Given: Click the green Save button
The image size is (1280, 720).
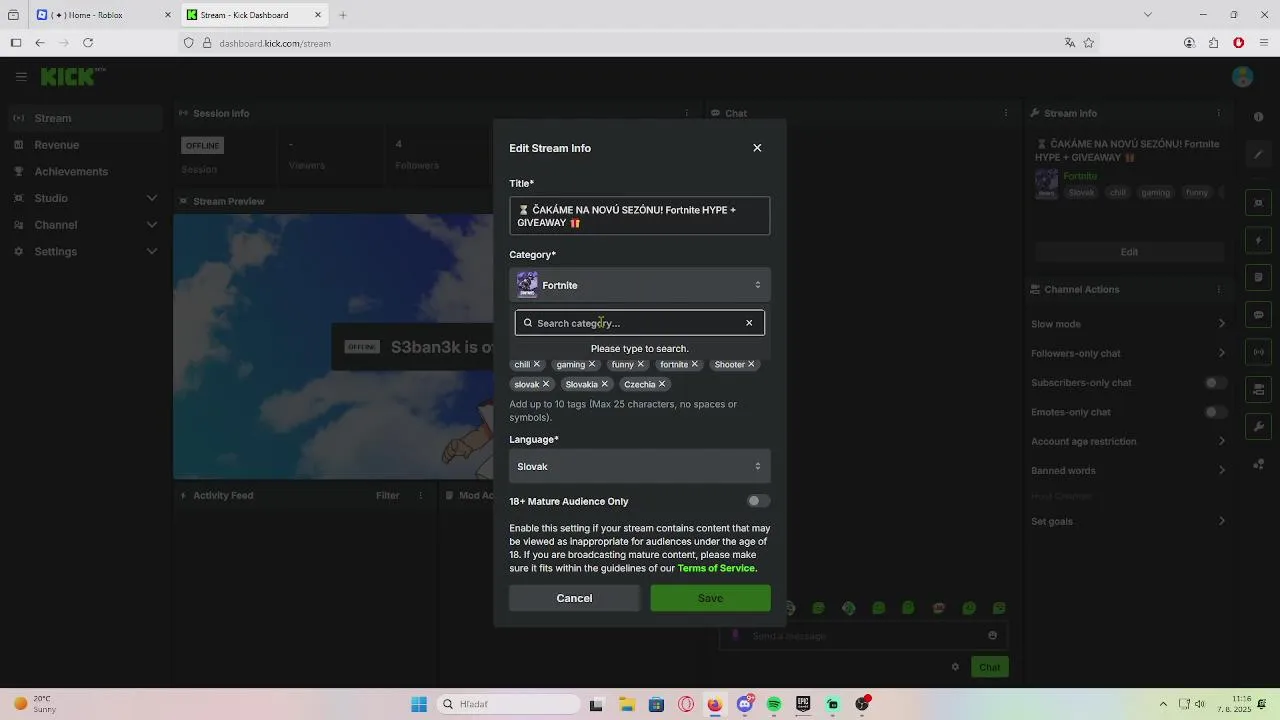Looking at the screenshot, I should point(710,598).
